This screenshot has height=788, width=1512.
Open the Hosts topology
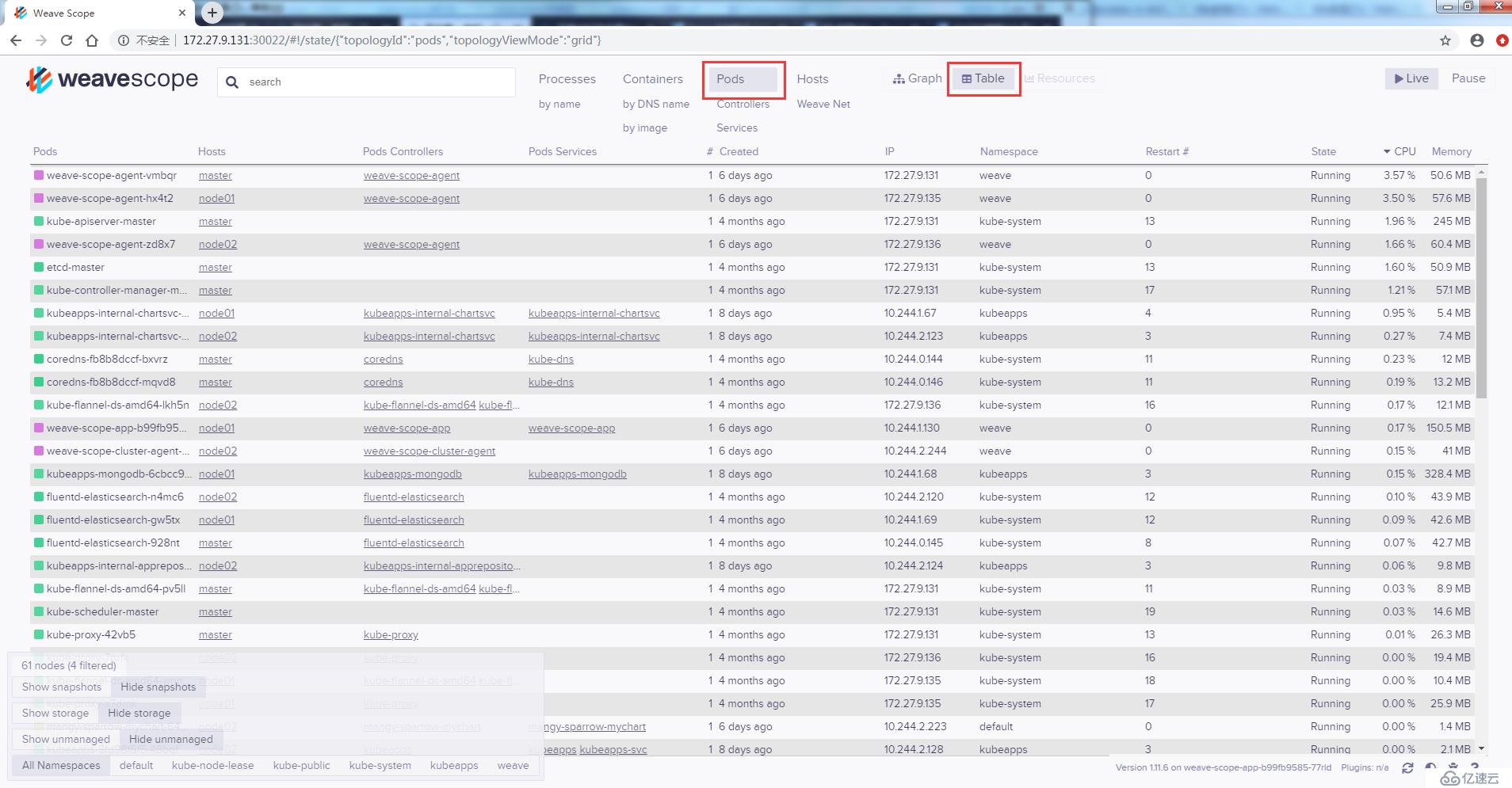pyautogui.click(x=812, y=79)
